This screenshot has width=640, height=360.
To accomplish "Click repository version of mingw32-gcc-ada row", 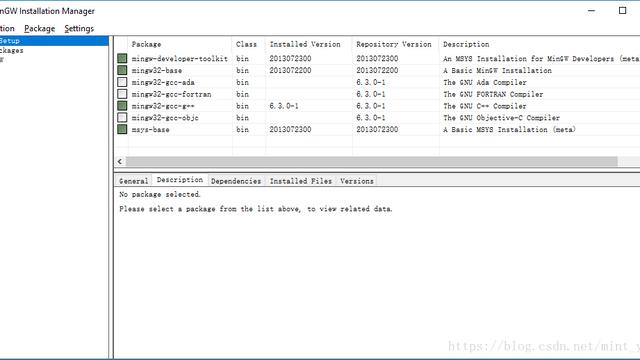I will tap(371, 82).
